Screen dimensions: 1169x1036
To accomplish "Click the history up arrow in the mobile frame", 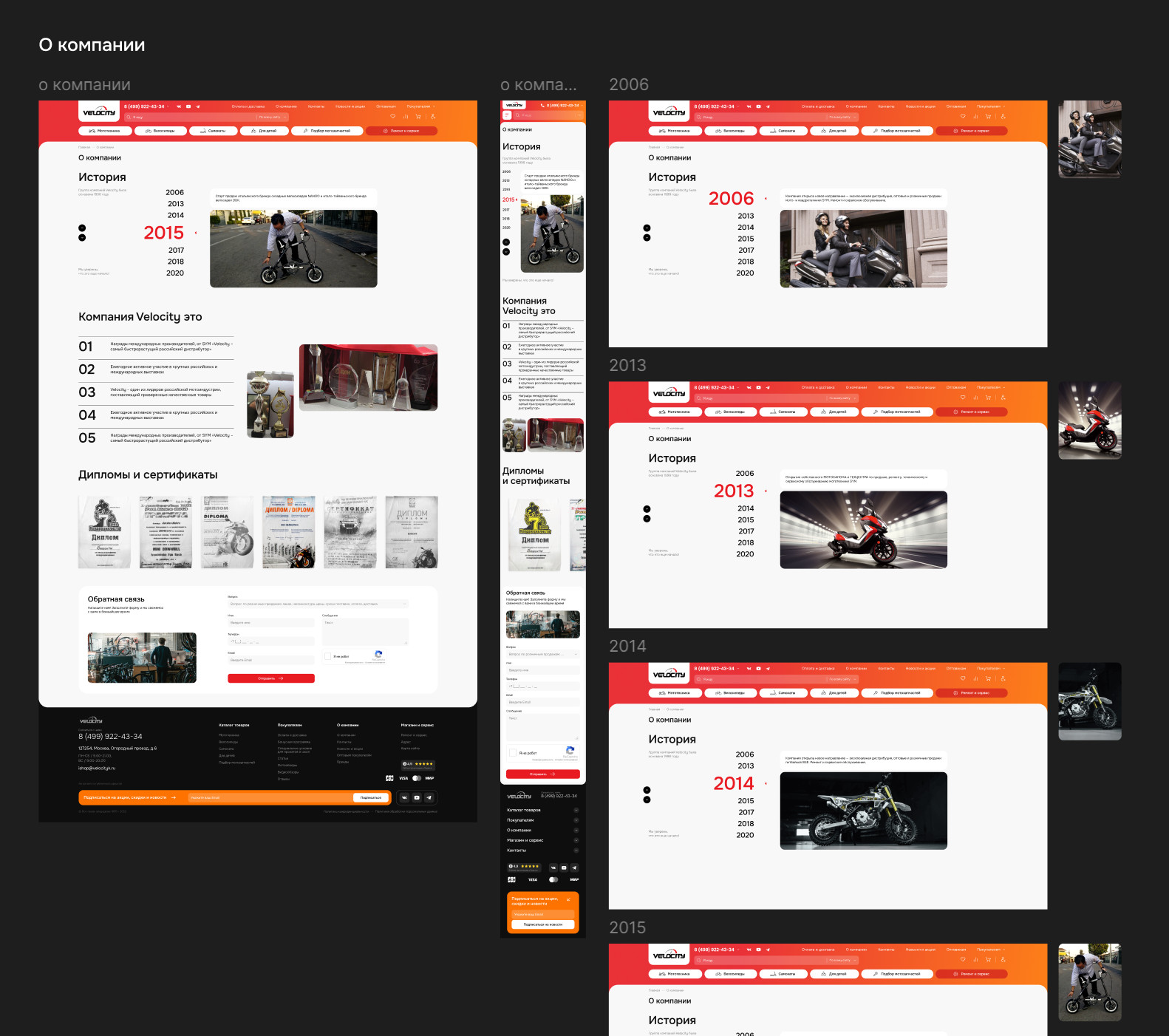I will 506,242.
